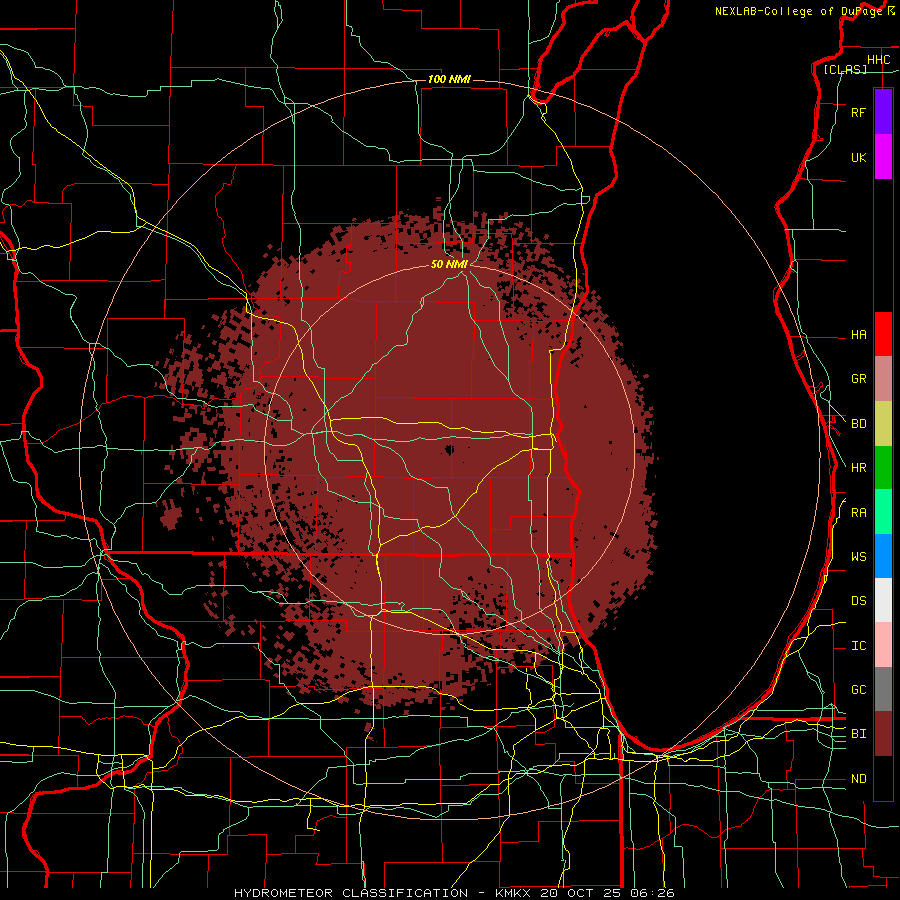This screenshot has height=900, width=900.
Task: Click the GR legend label
Action: tap(859, 379)
